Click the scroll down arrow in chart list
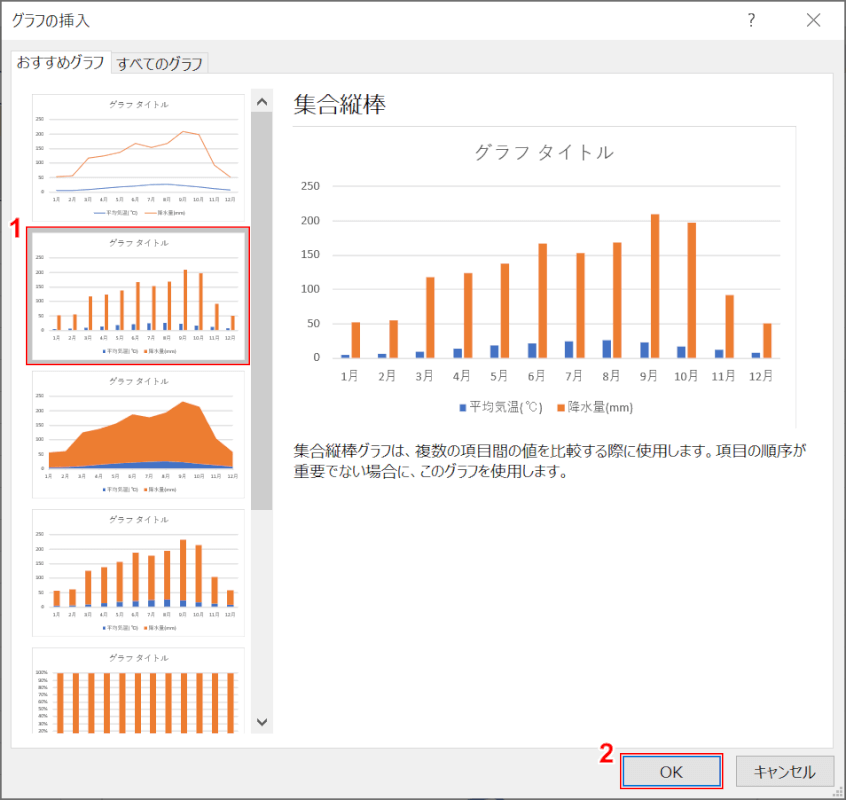Screen dimensions: 846x800 (x=262, y=721)
